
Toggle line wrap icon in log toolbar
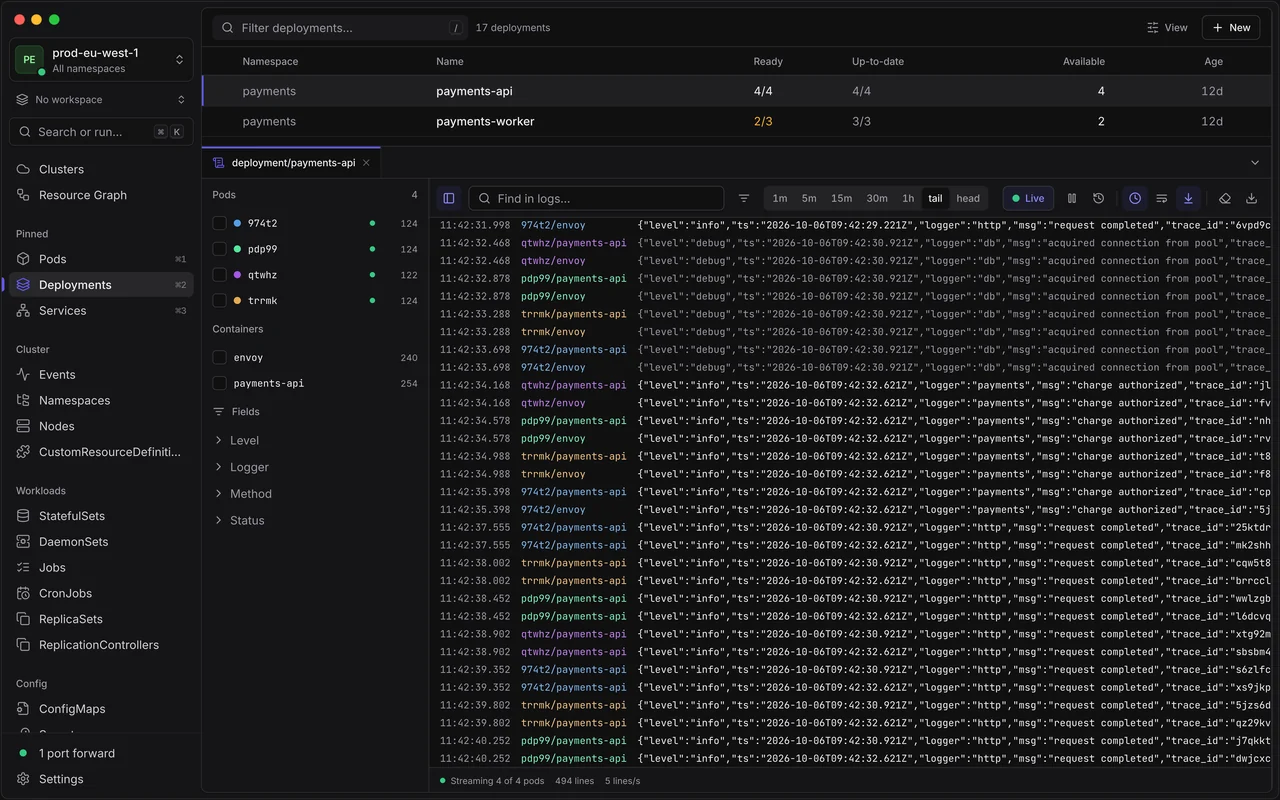1162,198
